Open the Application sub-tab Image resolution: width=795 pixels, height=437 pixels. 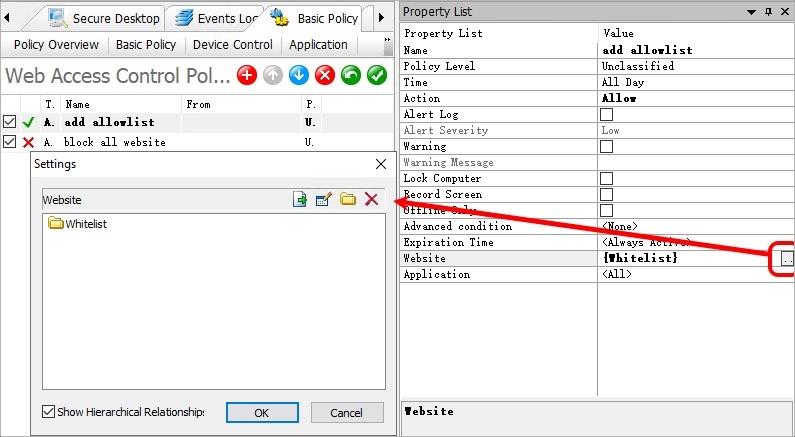(318, 45)
